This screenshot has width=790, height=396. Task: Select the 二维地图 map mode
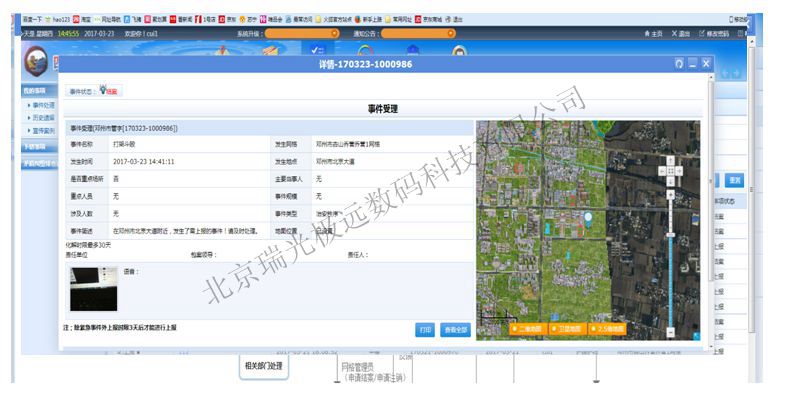[528, 329]
